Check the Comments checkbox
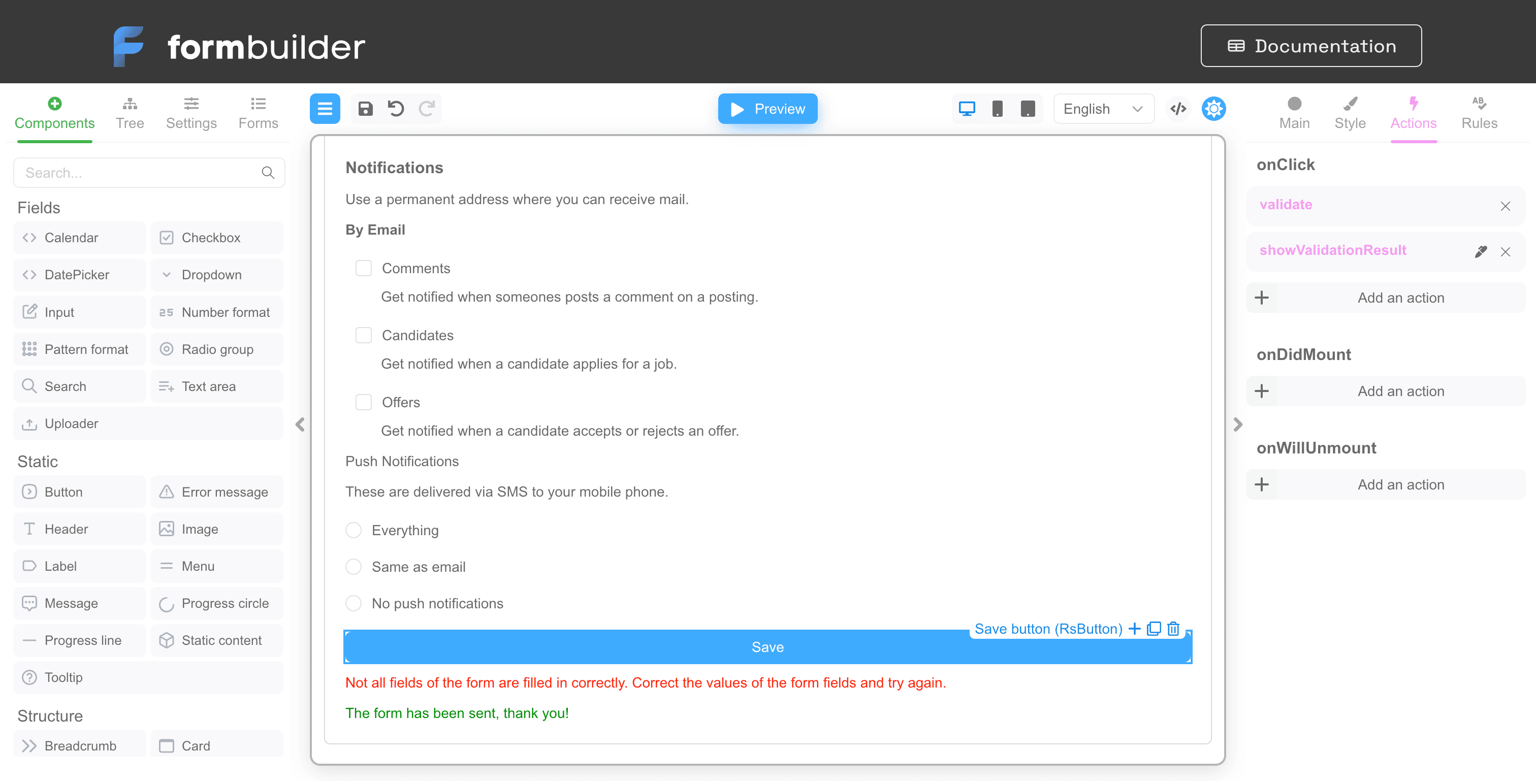This screenshot has width=1536, height=784. click(363, 268)
